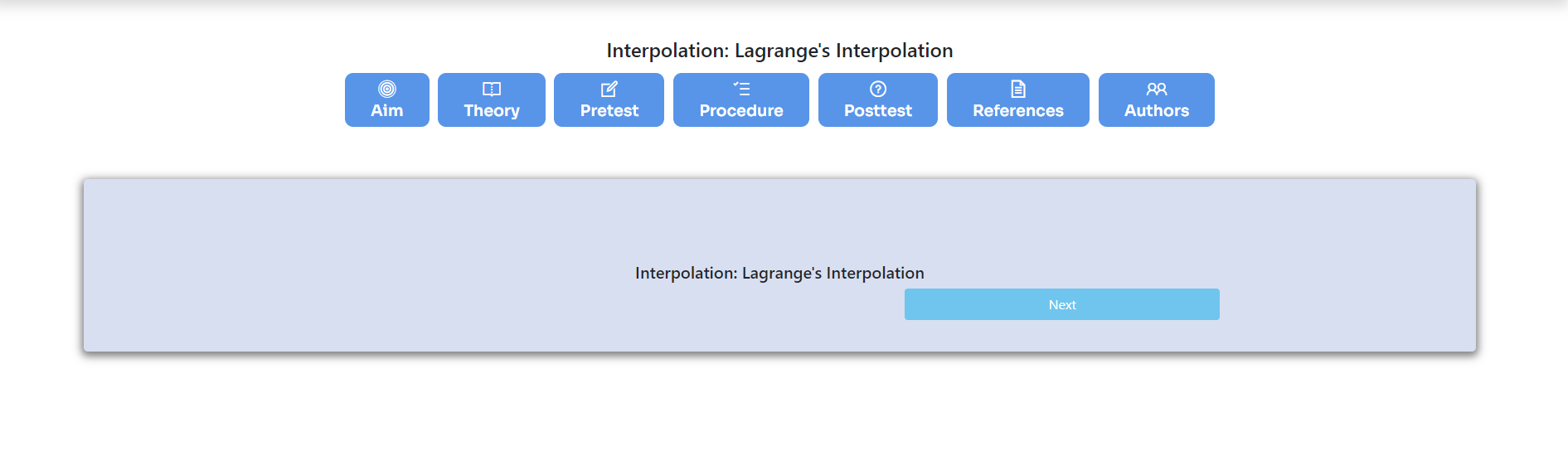Click the question mark icon above Posttest
This screenshot has width=1568, height=461.
[878, 89]
